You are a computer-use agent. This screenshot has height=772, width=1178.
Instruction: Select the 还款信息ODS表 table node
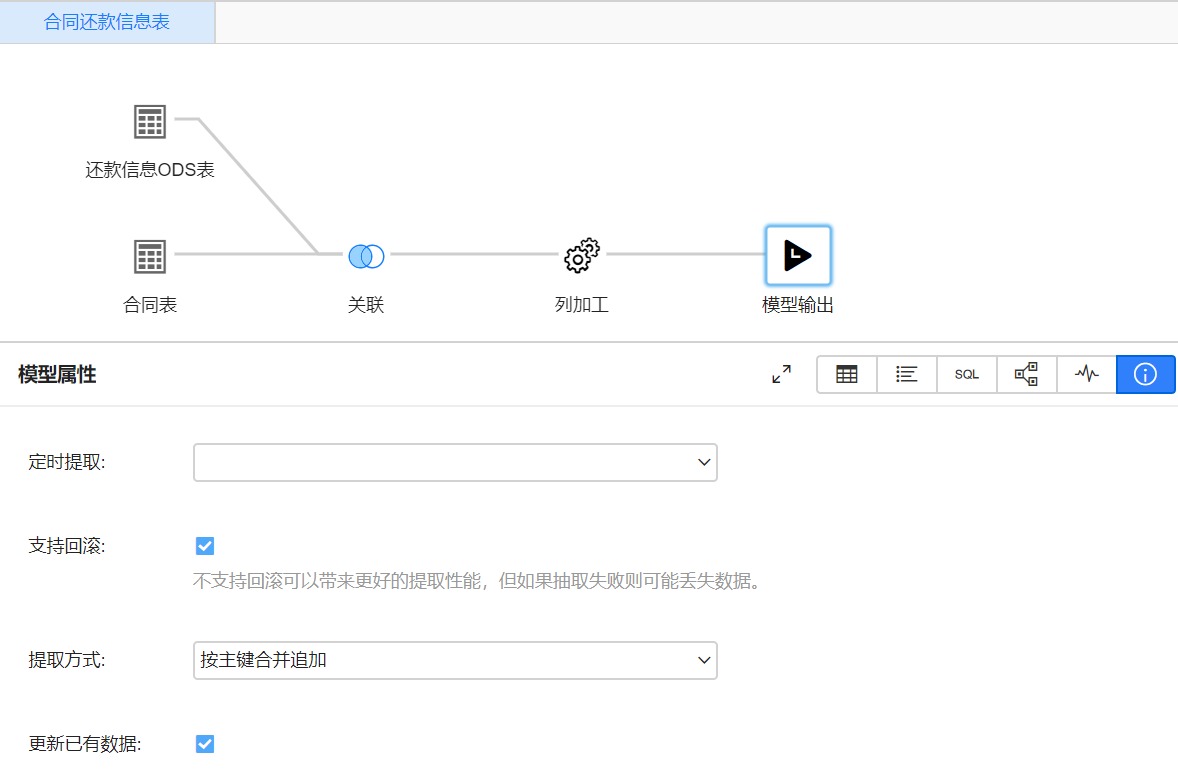pyautogui.click(x=150, y=121)
